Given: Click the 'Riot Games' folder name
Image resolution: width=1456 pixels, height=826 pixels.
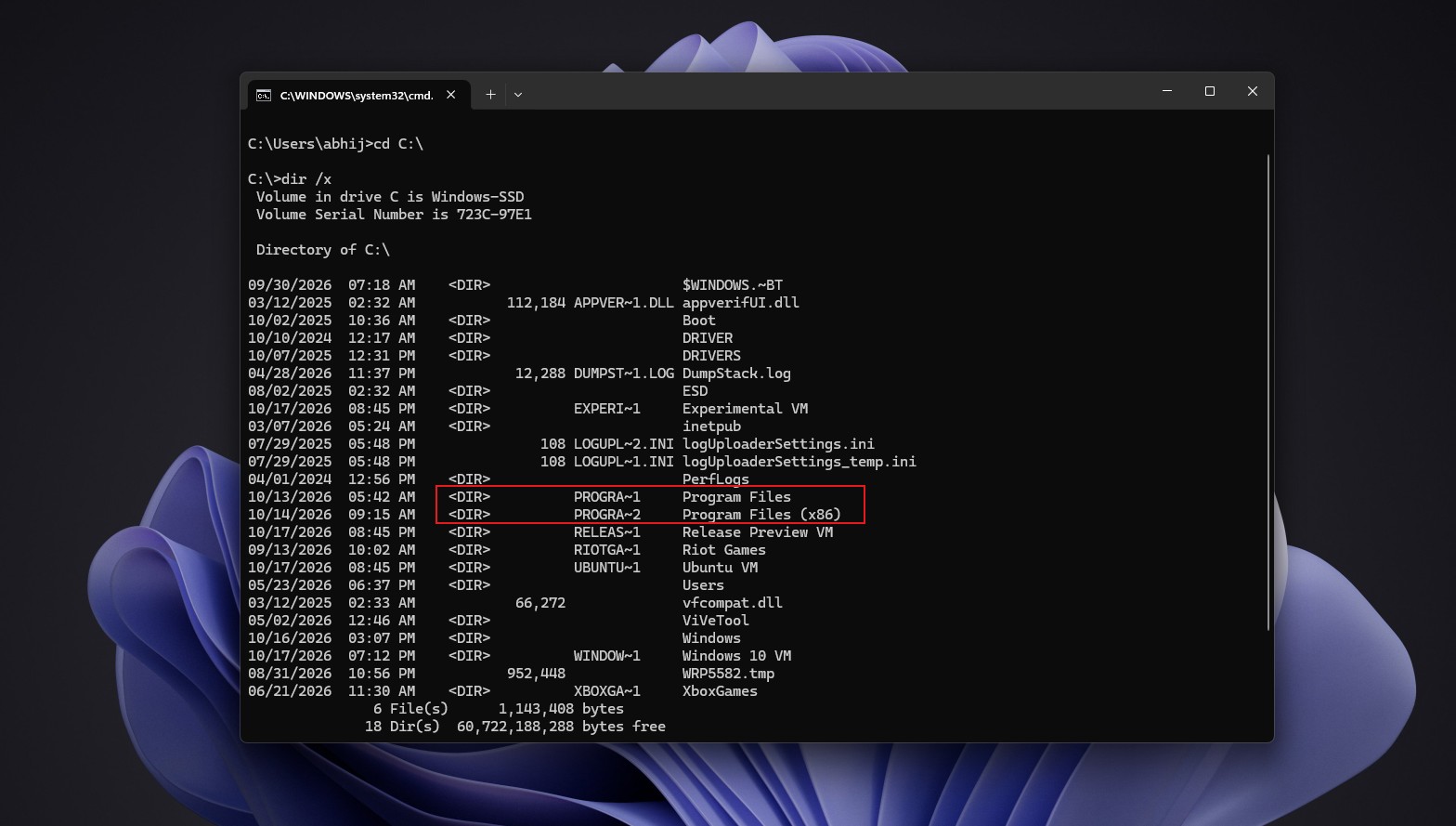Looking at the screenshot, I should 724,550.
